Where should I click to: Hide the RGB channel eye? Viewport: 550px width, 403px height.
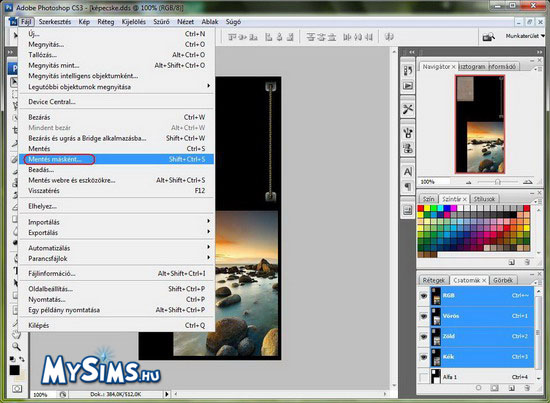tap(424, 296)
